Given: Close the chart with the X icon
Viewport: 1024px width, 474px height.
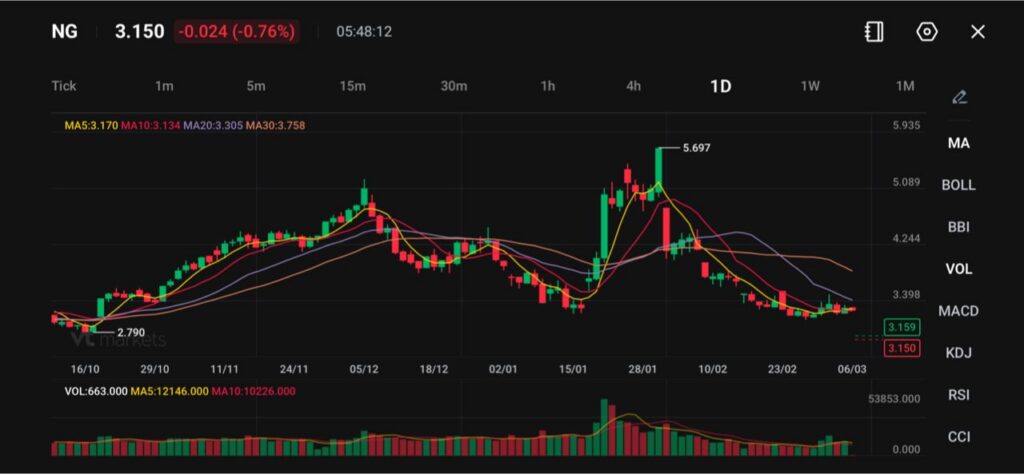Looking at the screenshot, I should point(978,32).
